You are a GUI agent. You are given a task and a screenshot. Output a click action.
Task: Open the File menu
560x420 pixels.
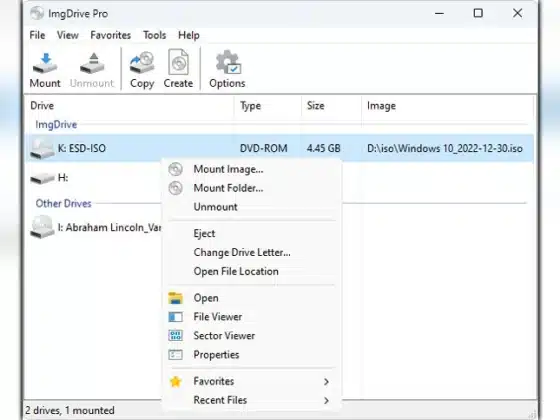[x=37, y=35]
